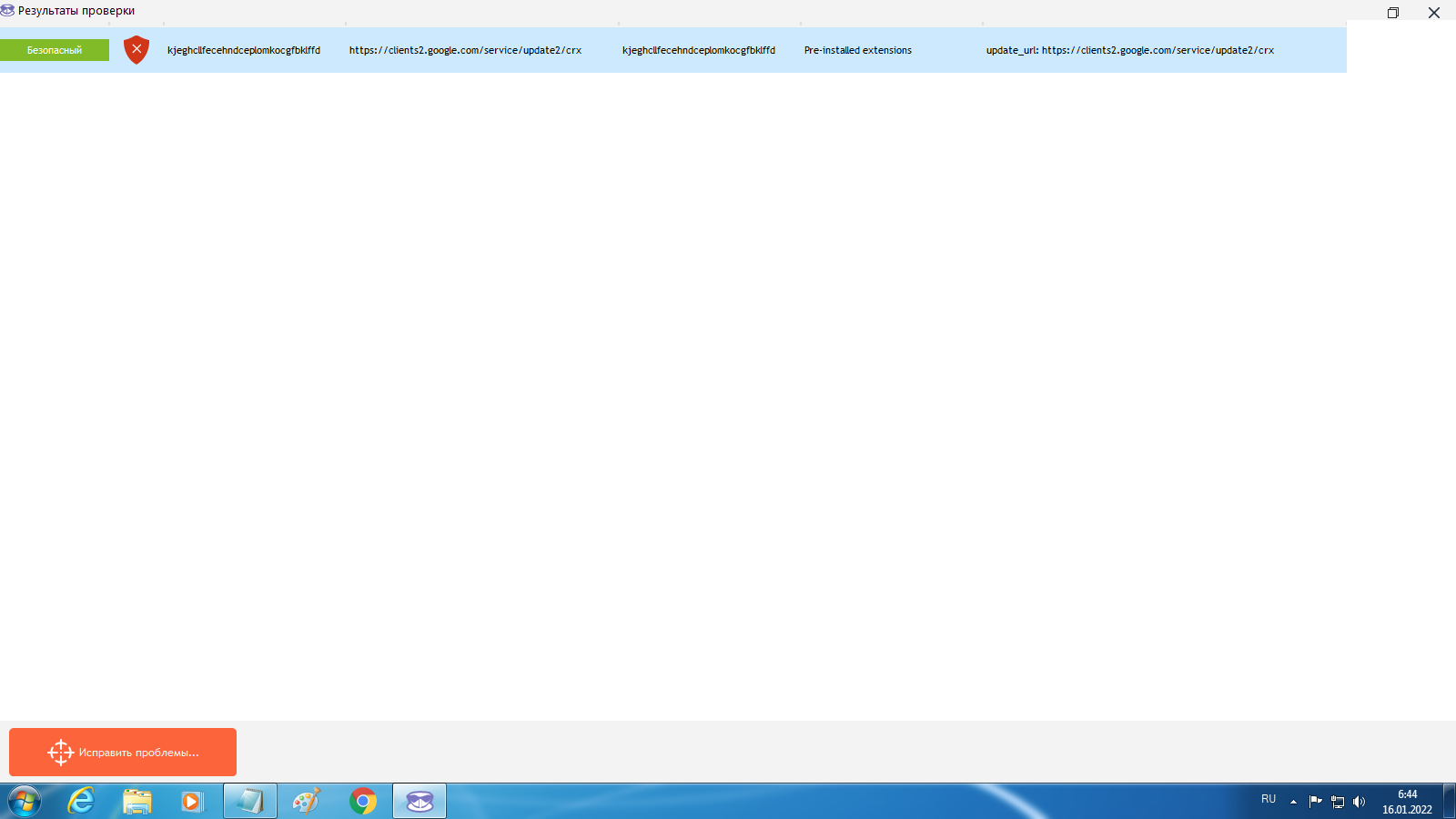The height and width of the screenshot is (819, 1456).
Task: Select the update_url details text
Action: (x=1129, y=50)
